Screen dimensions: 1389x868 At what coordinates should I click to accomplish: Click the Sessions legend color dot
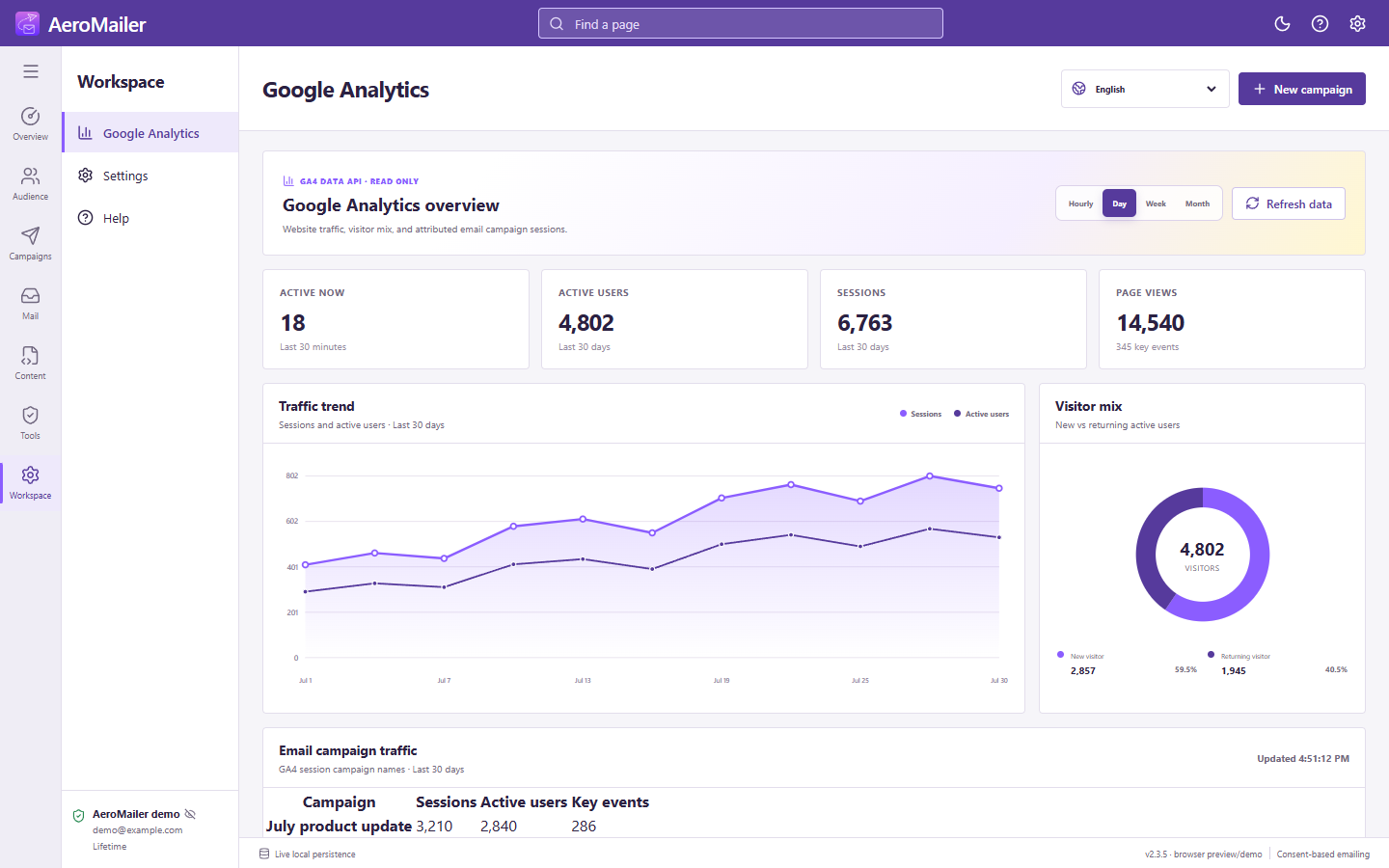click(903, 414)
